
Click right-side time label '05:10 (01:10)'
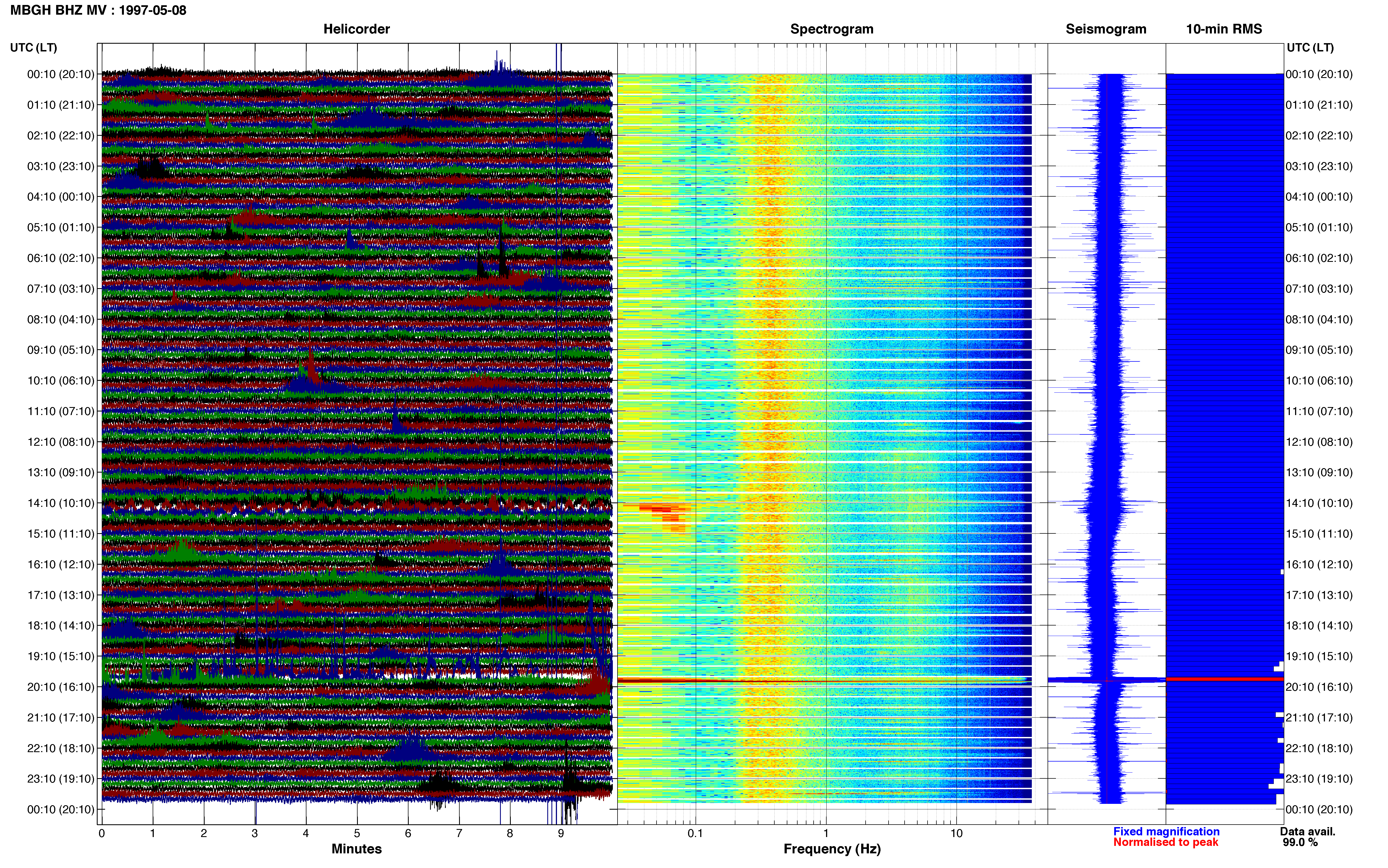click(1319, 227)
